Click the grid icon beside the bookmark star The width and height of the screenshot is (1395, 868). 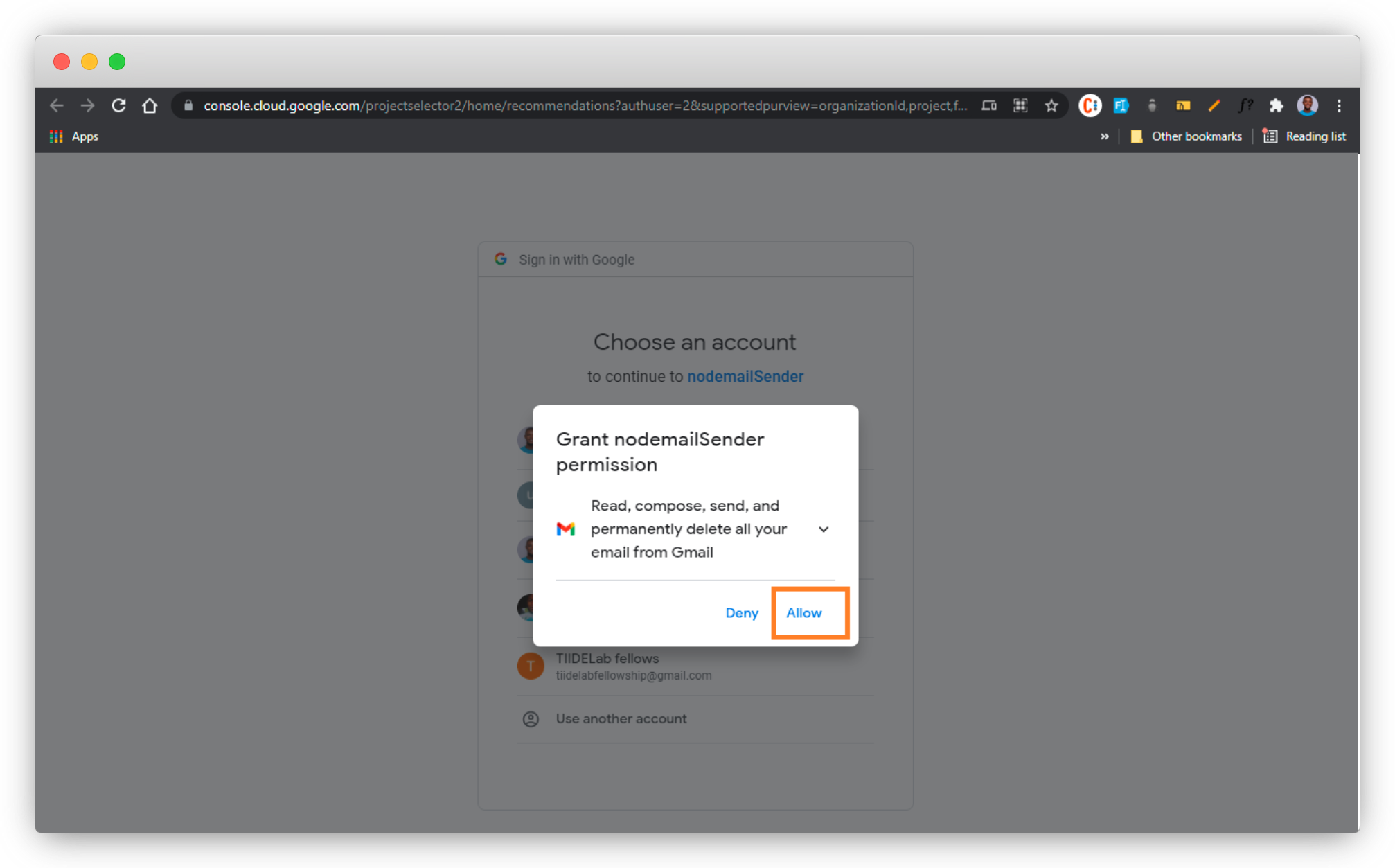coord(1020,105)
